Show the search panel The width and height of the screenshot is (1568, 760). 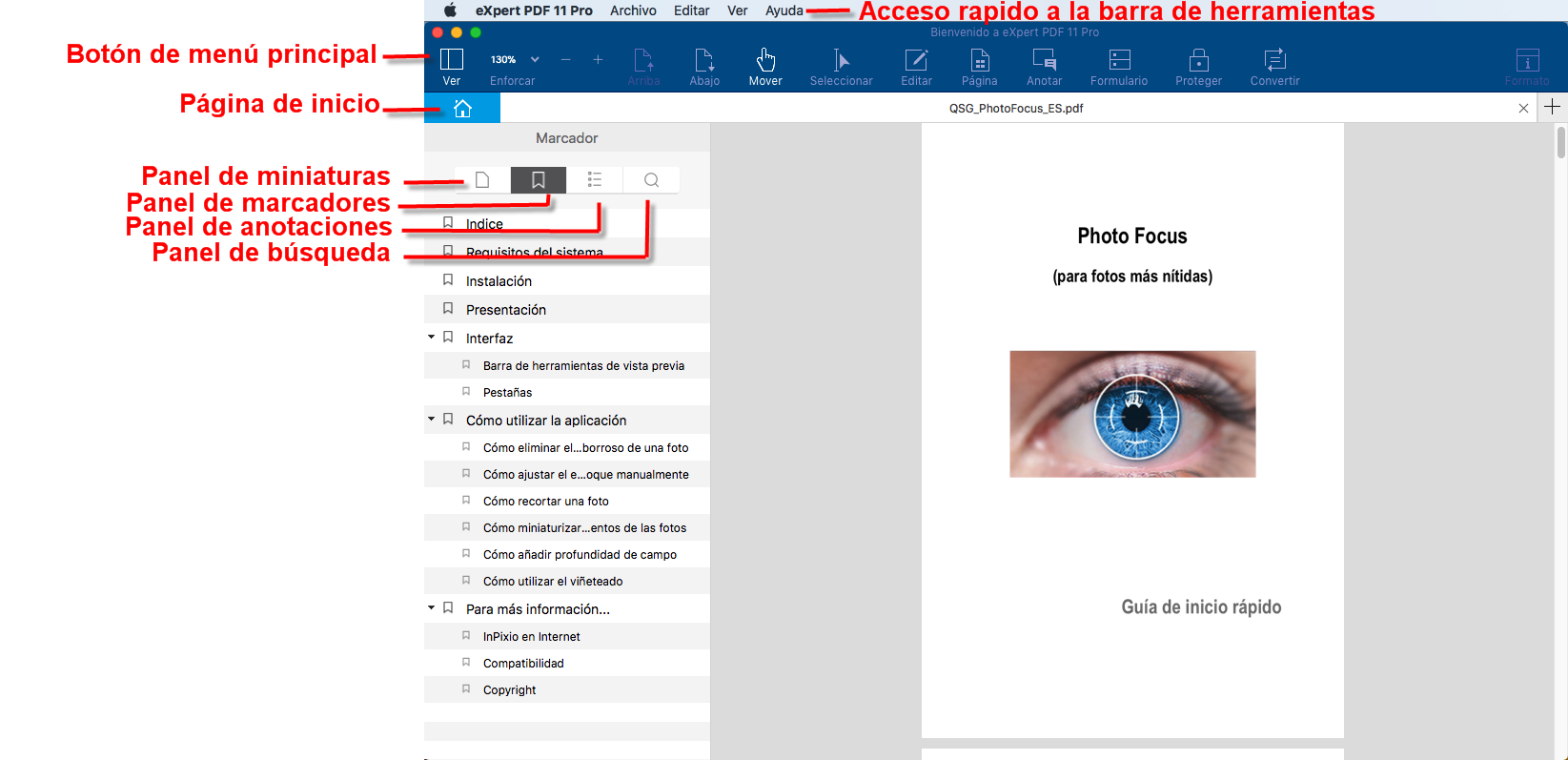[651, 180]
